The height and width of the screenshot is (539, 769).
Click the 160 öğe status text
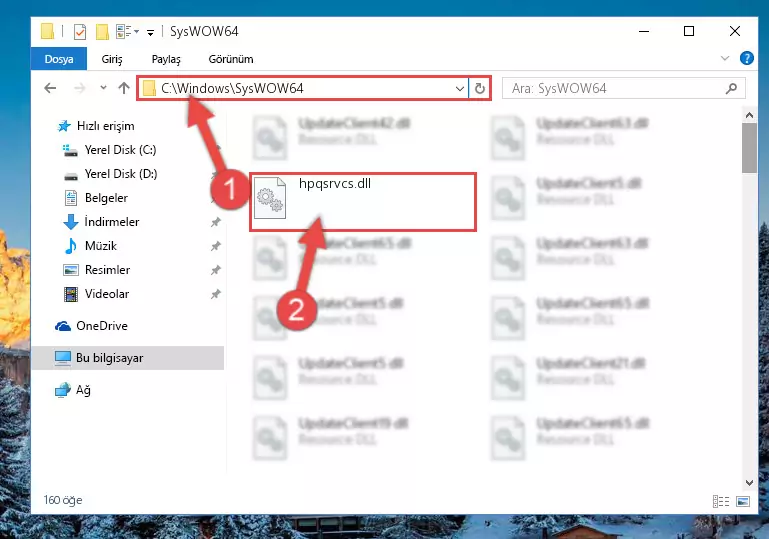[x=63, y=500]
